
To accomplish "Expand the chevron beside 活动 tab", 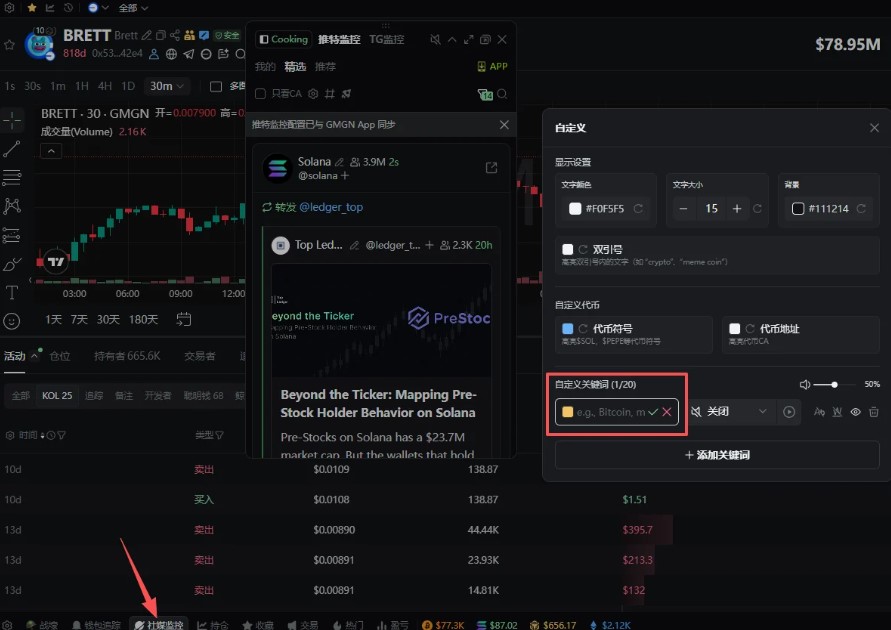I will [x=34, y=356].
